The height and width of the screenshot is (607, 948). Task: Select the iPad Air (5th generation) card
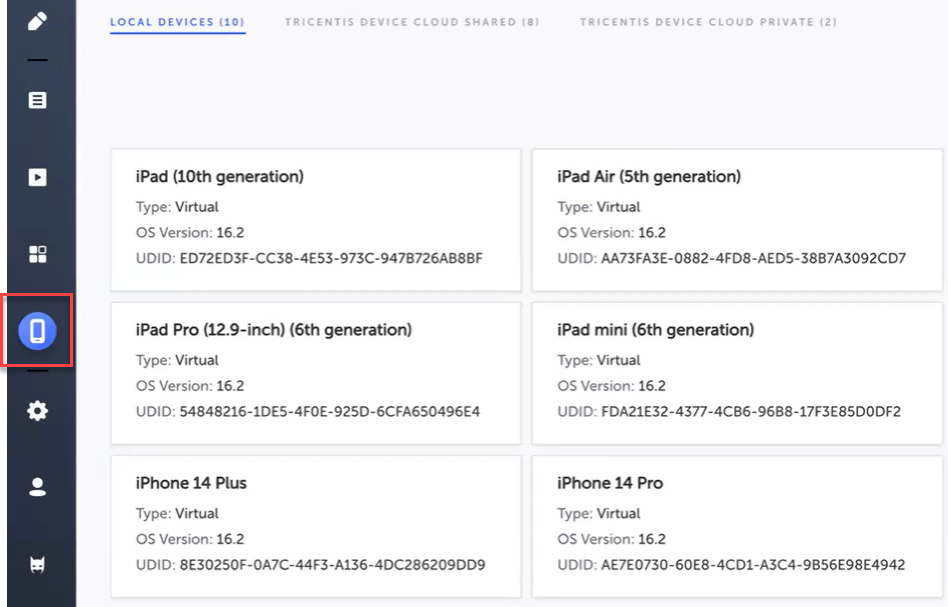(x=736, y=220)
